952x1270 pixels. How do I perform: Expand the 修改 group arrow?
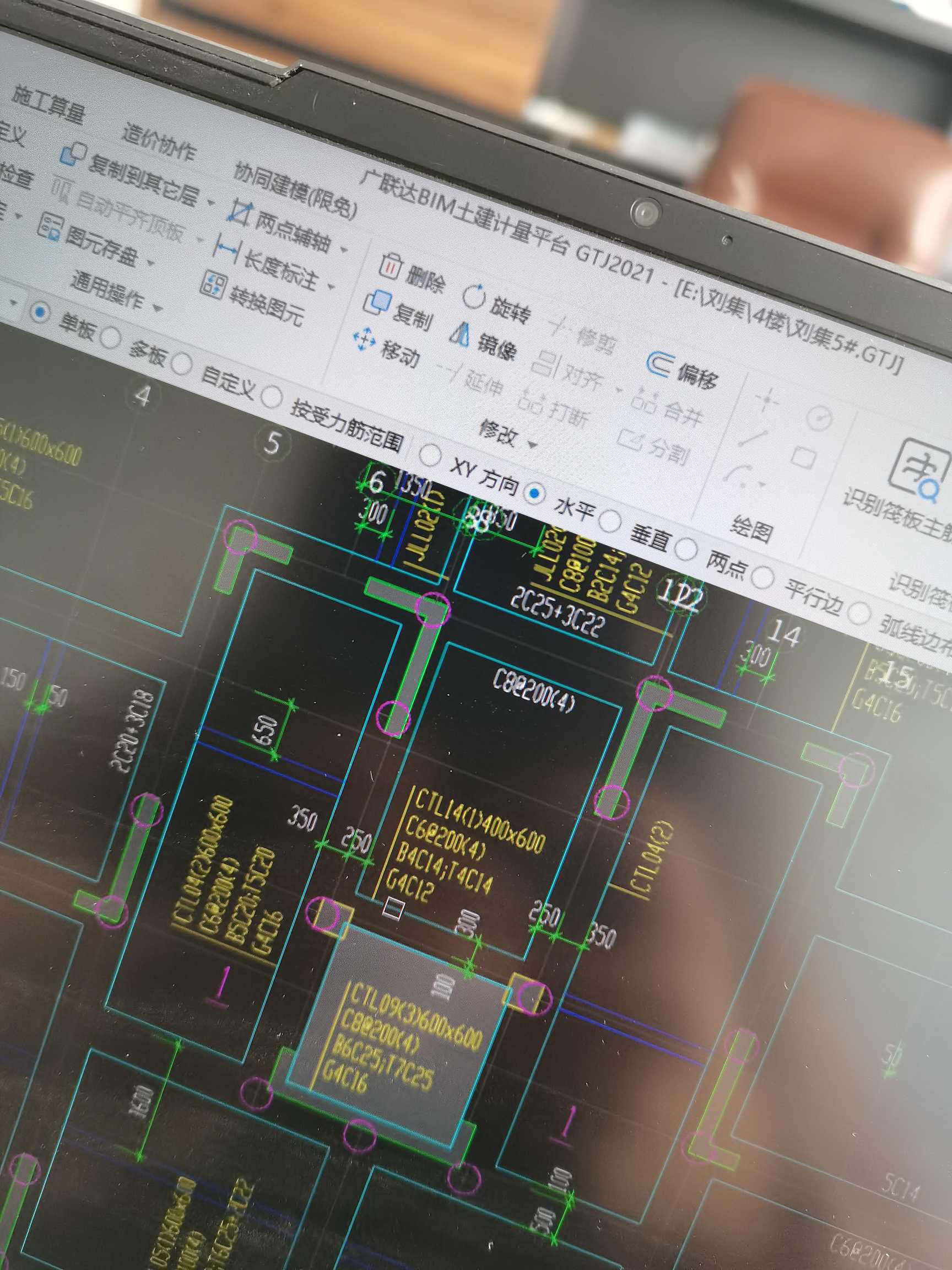pyautogui.click(x=532, y=445)
